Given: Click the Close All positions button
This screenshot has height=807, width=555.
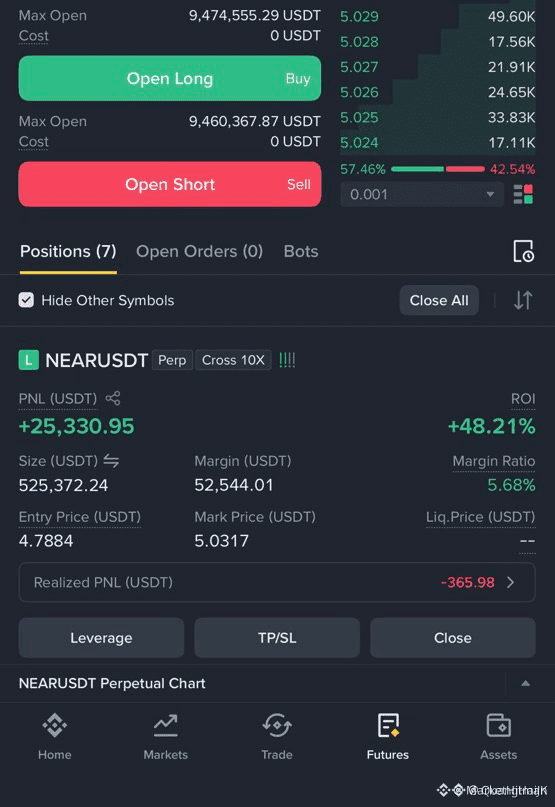Looking at the screenshot, I should [x=439, y=300].
